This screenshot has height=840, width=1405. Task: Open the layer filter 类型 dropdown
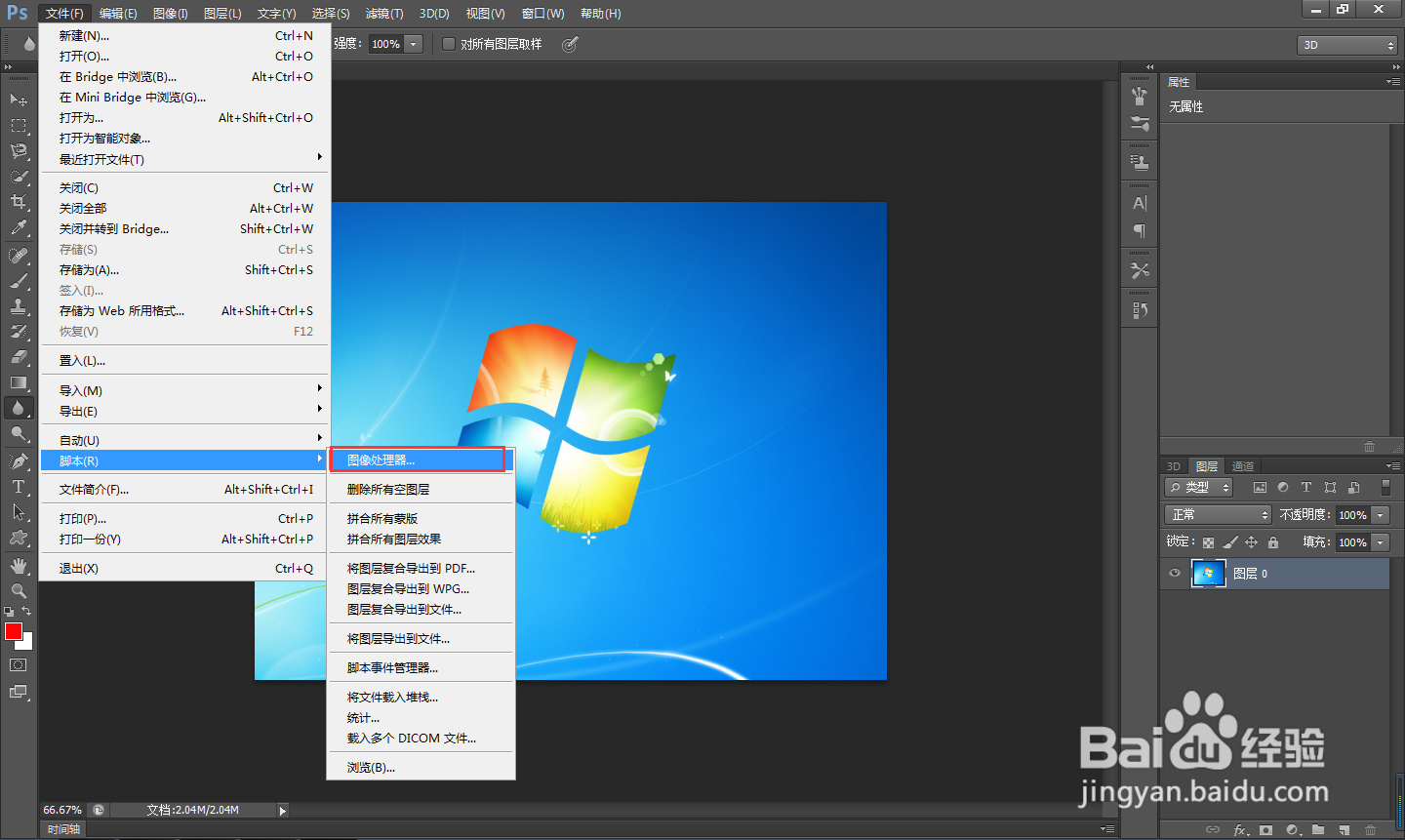pos(1199,488)
